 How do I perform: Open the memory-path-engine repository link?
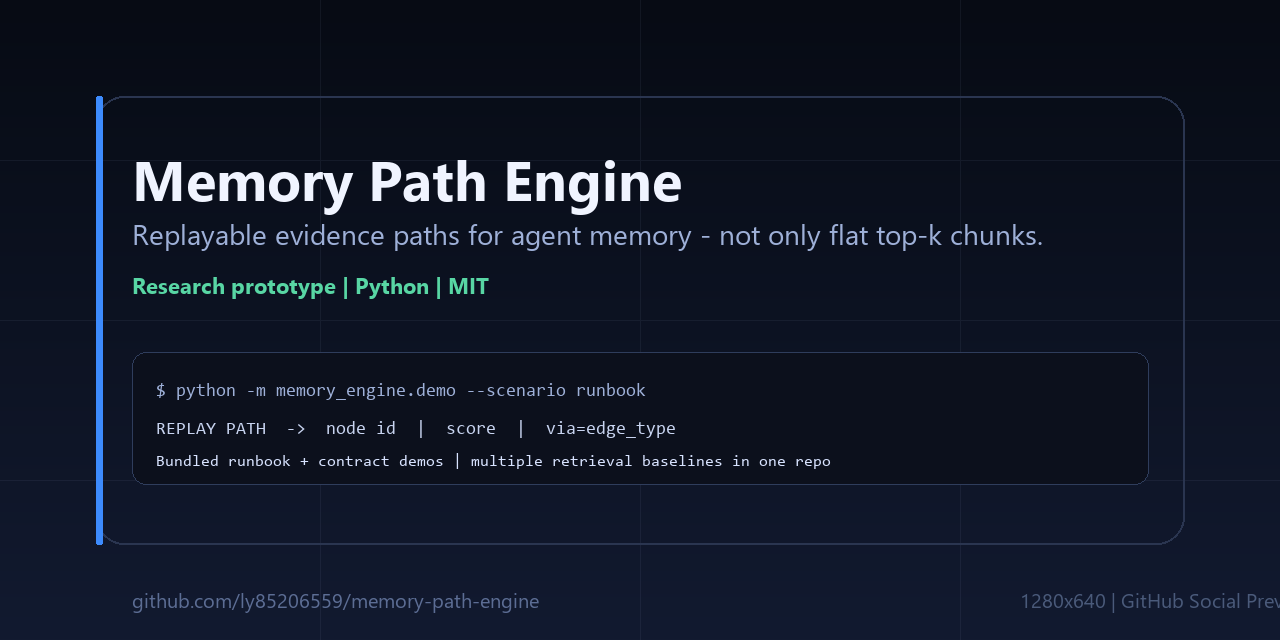(335, 601)
